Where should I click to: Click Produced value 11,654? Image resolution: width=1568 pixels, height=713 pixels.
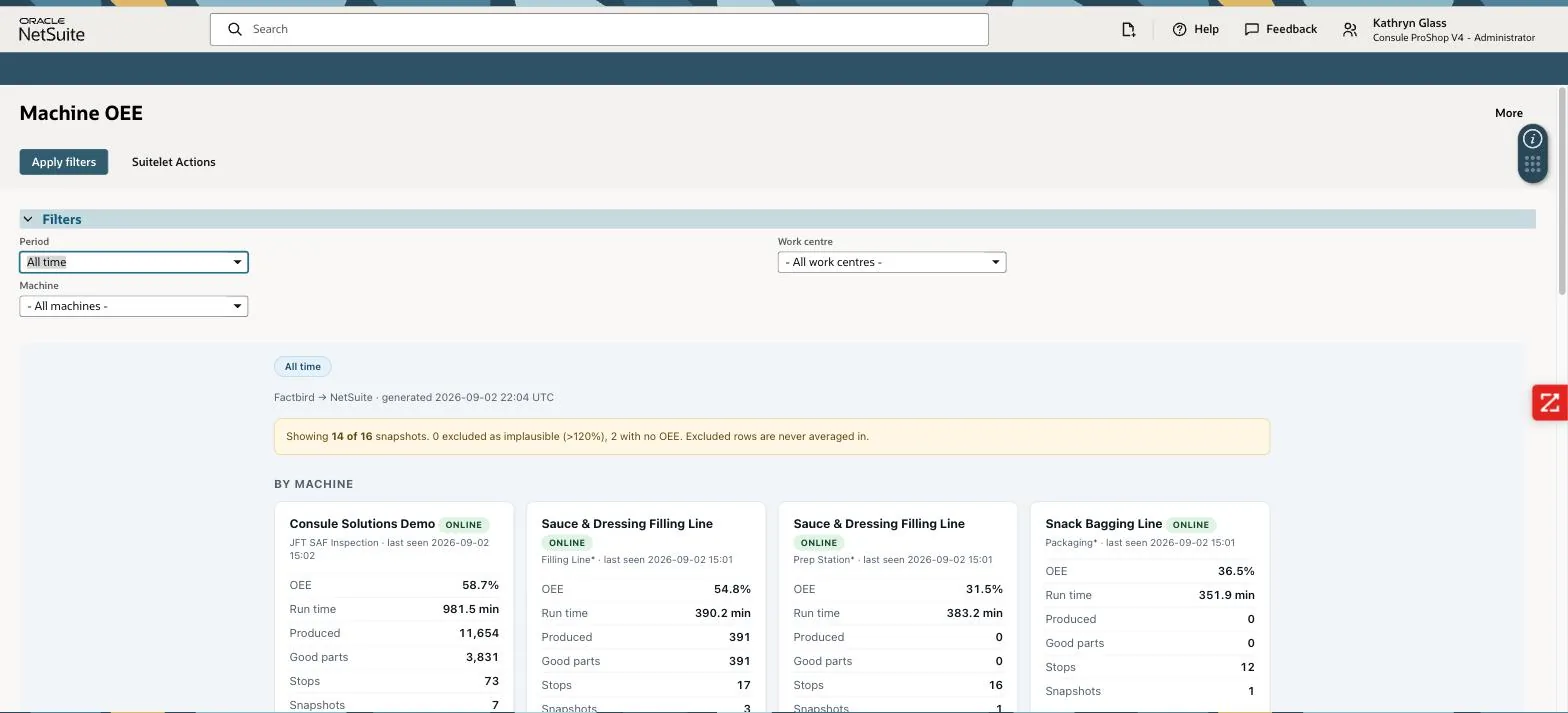[479, 633]
